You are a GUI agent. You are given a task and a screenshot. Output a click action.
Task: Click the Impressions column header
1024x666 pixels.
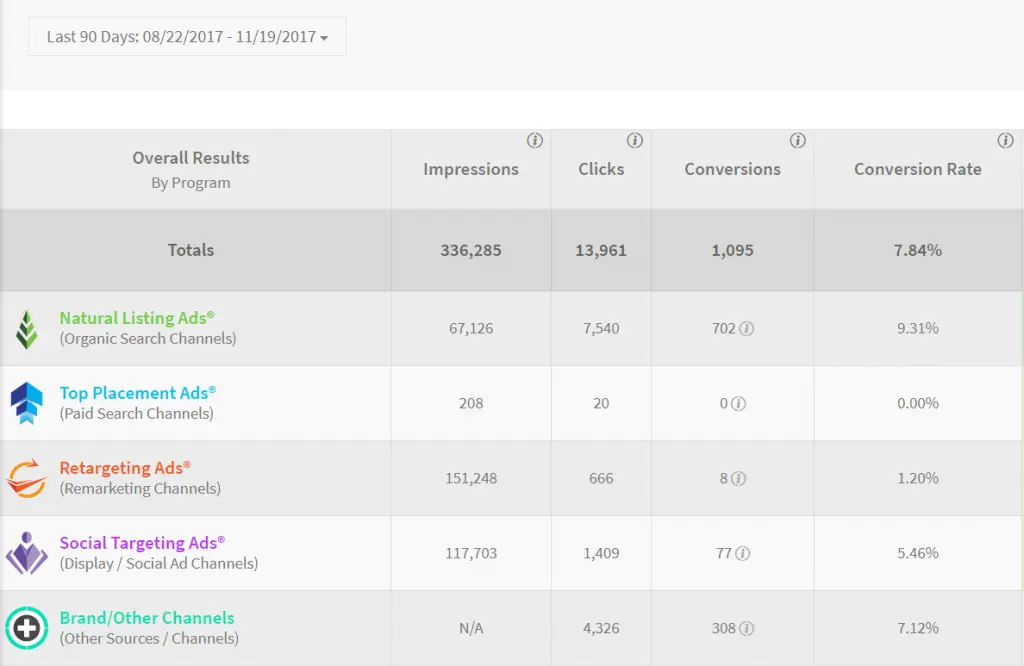pos(471,169)
